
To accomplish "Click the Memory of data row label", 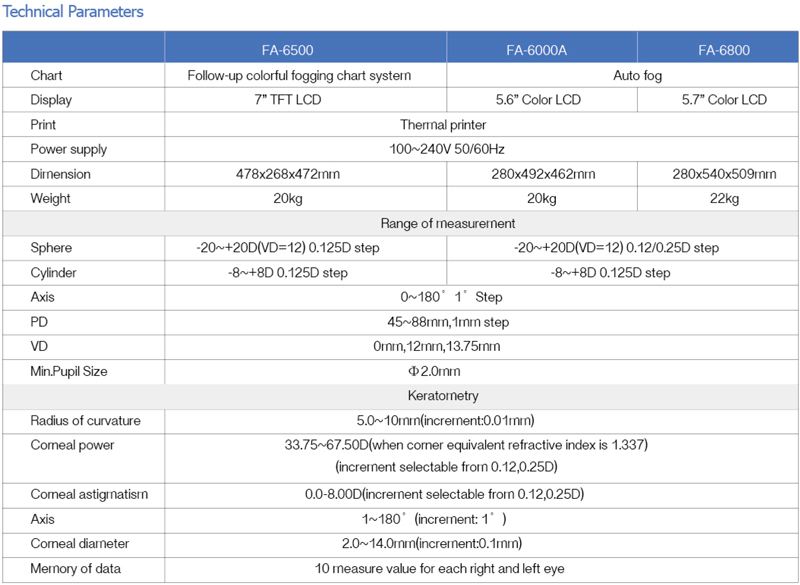I will [76, 569].
